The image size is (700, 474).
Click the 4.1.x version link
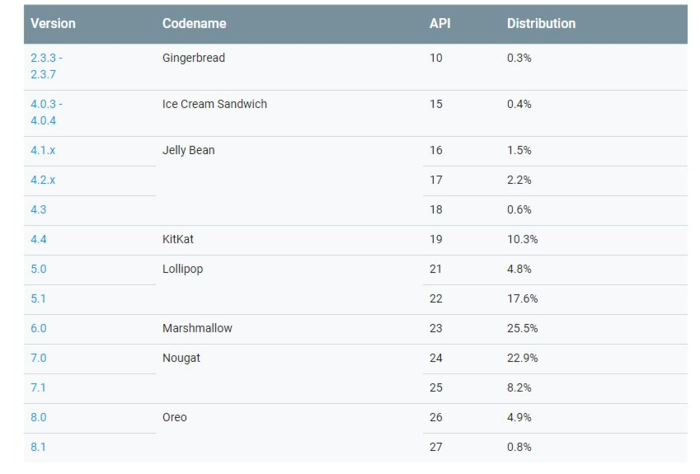pyautogui.click(x=43, y=150)
